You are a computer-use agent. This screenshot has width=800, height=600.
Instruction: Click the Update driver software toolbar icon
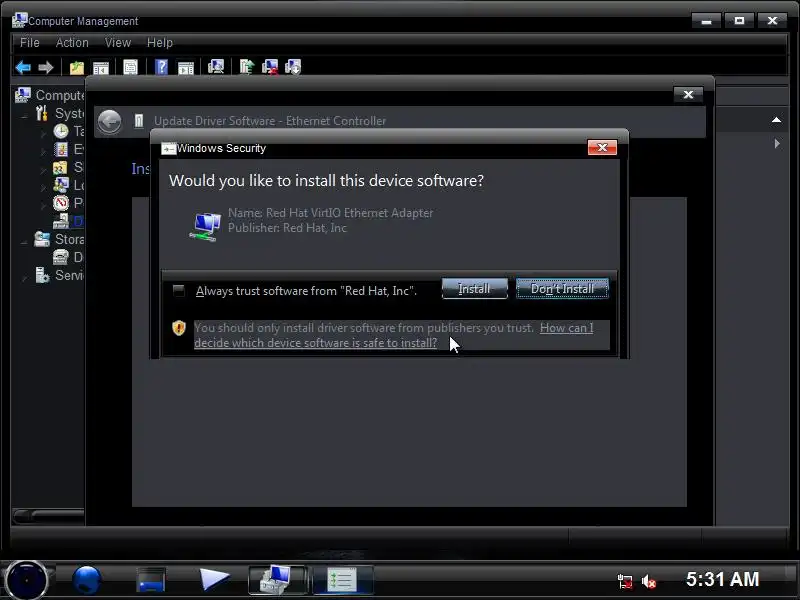point(247,67)
